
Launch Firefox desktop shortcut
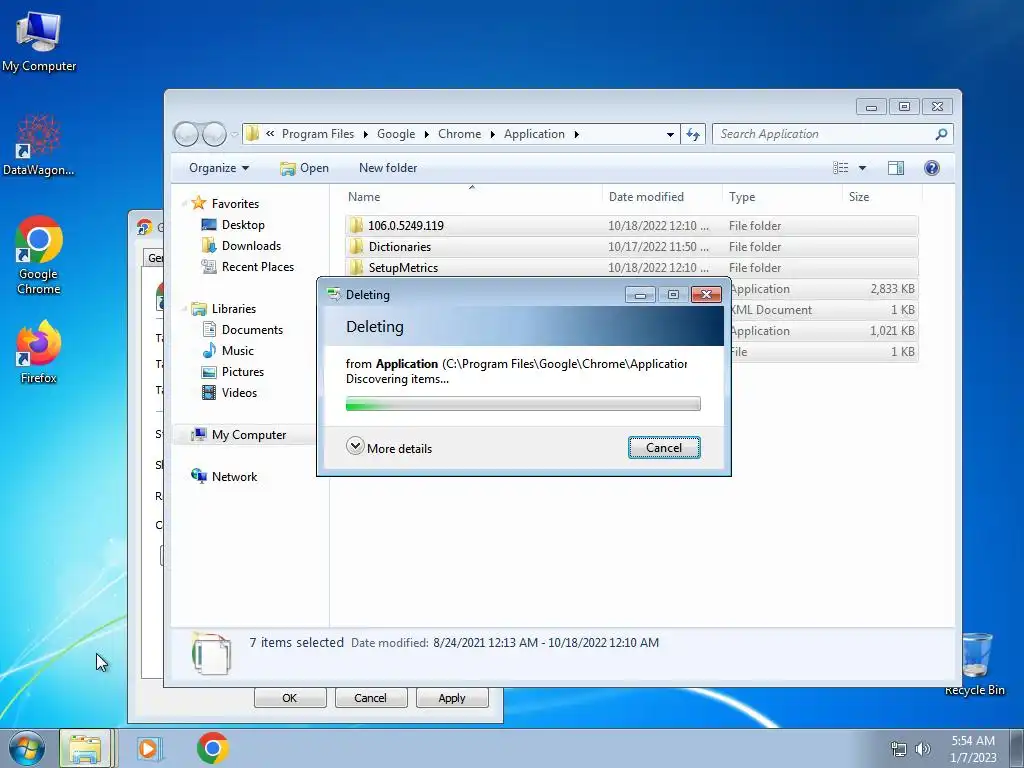[39, 353]
